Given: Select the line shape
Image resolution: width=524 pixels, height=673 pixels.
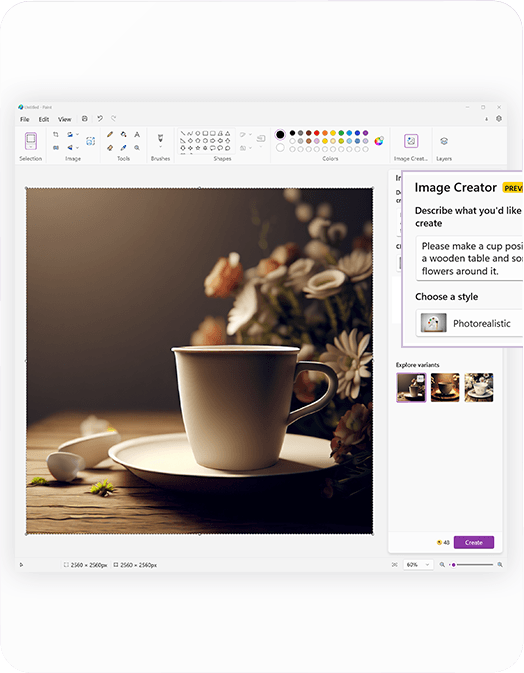Looking at the screenshot, I should [x=183, y=133].
